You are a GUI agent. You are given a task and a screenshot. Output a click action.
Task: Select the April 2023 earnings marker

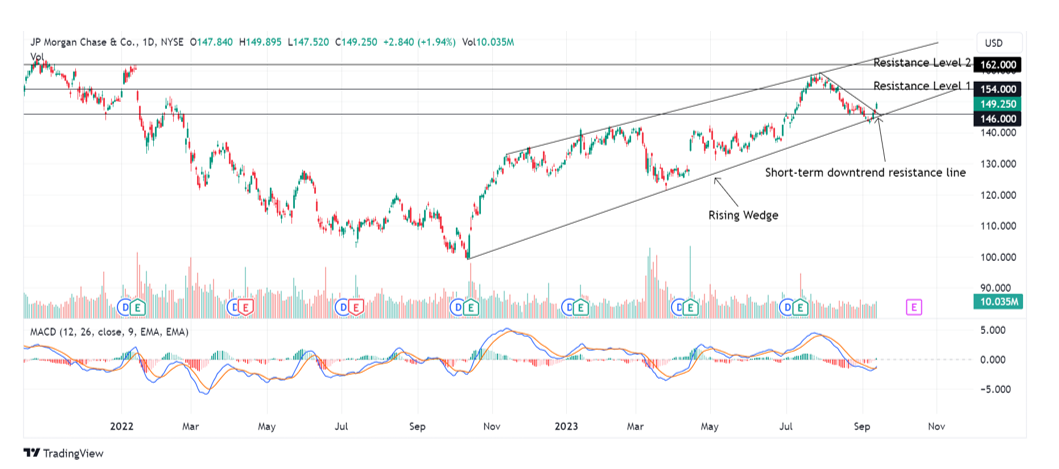(690, 307)
